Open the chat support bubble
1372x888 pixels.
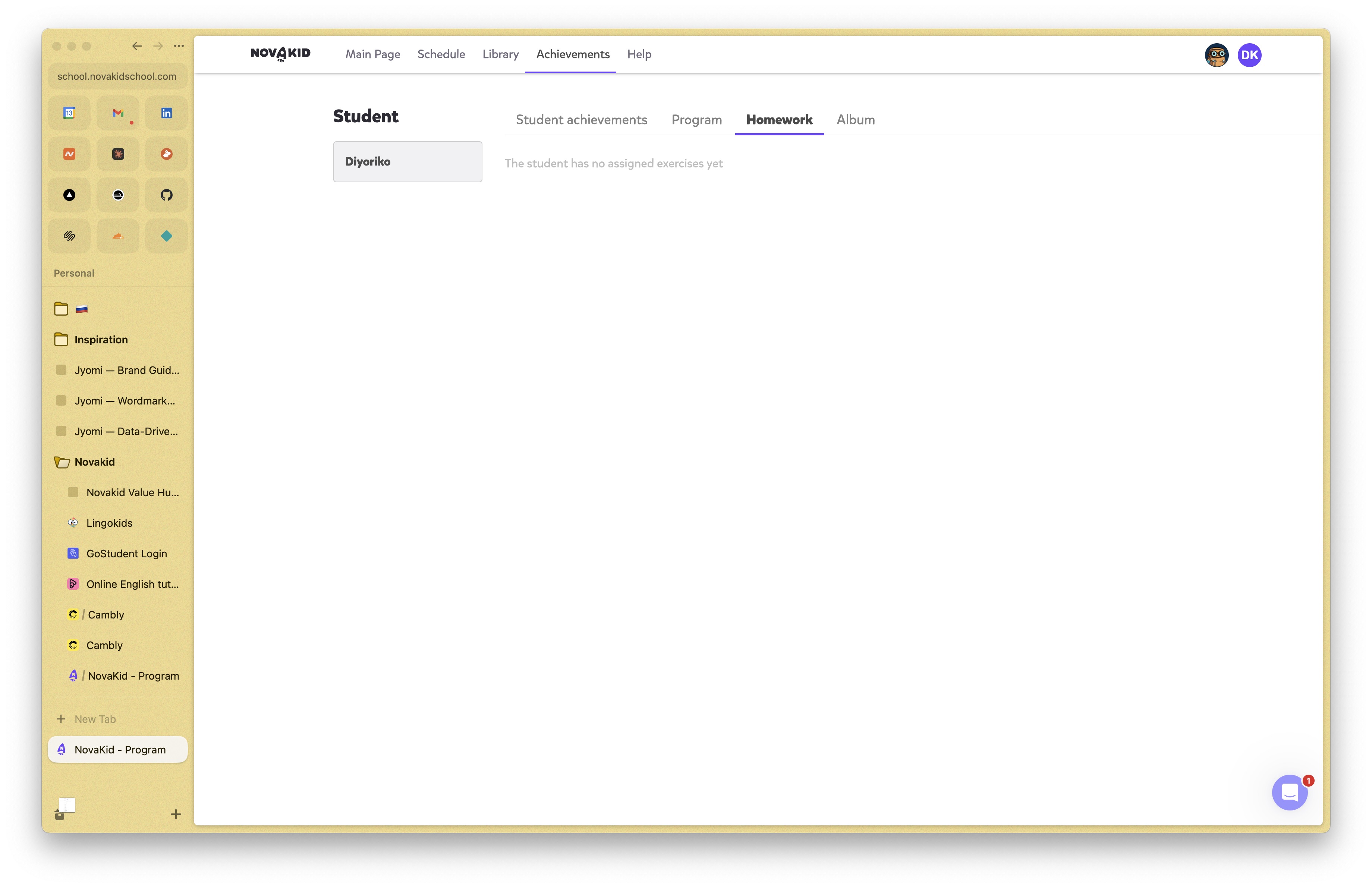click(1289, 792)
